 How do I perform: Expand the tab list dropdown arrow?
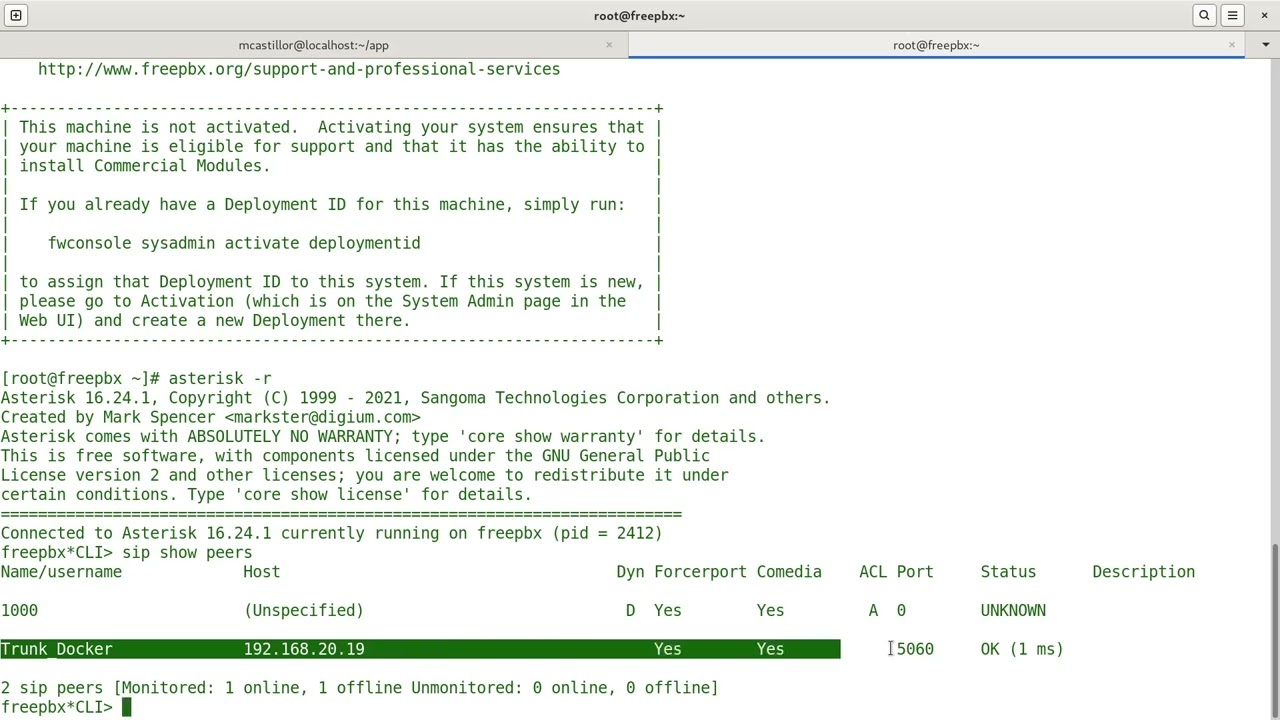point(1265,45)
